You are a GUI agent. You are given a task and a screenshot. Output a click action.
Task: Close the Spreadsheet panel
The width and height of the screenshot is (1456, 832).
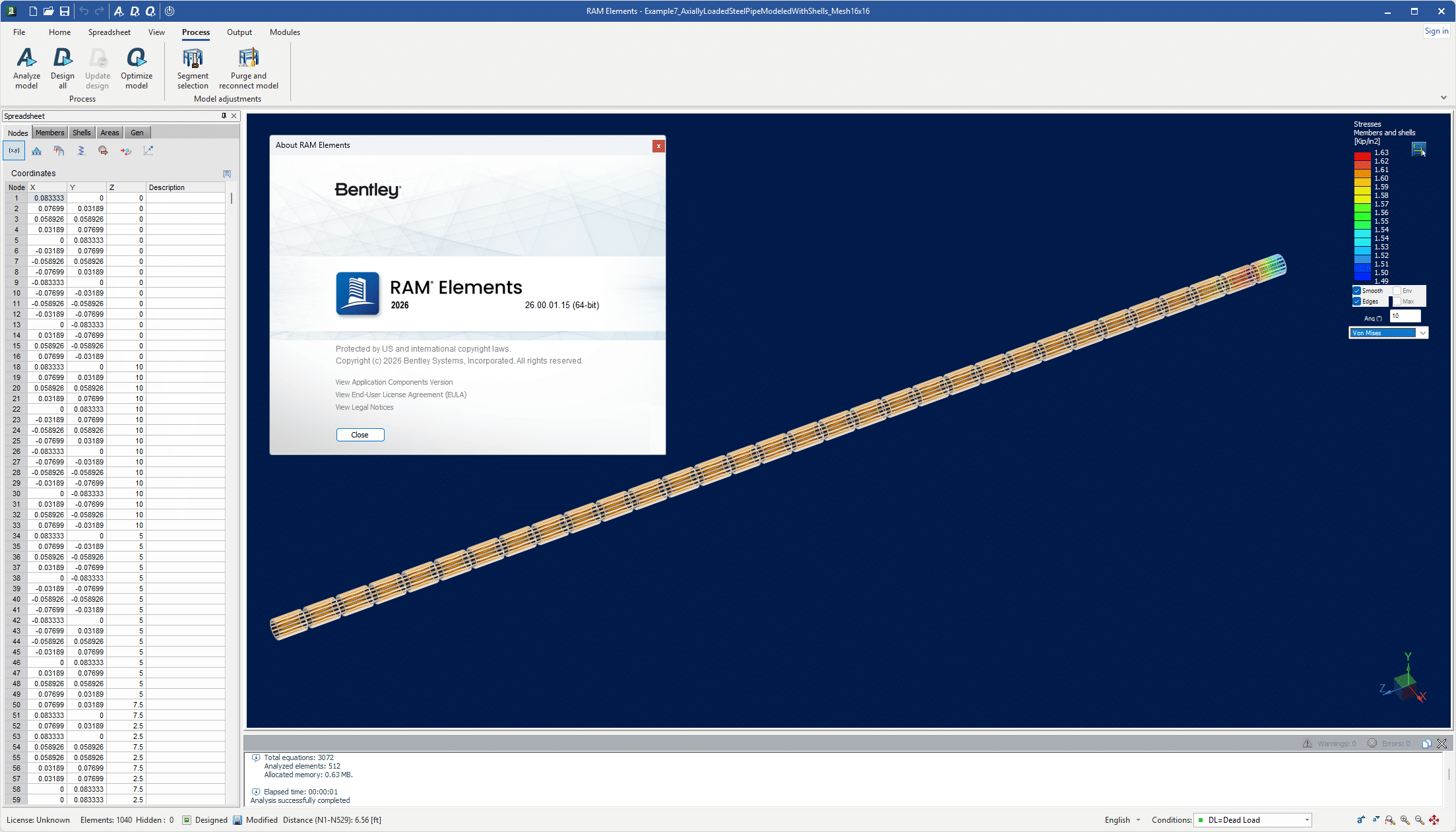(x=234, y=116)
